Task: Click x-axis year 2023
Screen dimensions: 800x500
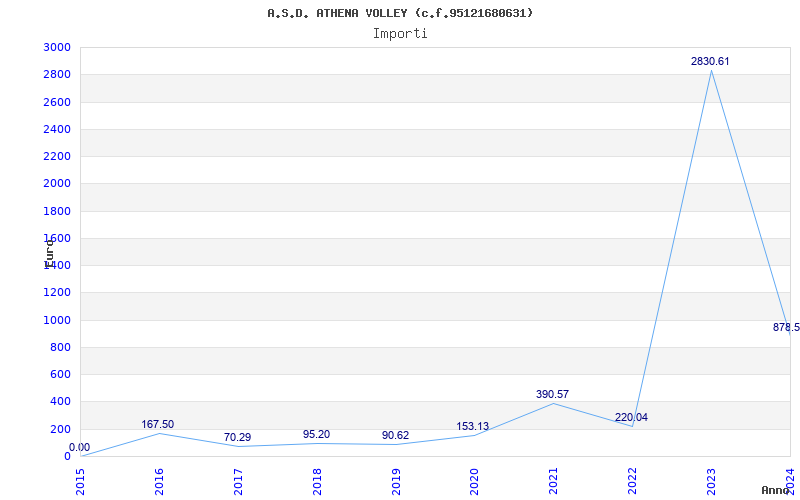Action: [712, 482]
